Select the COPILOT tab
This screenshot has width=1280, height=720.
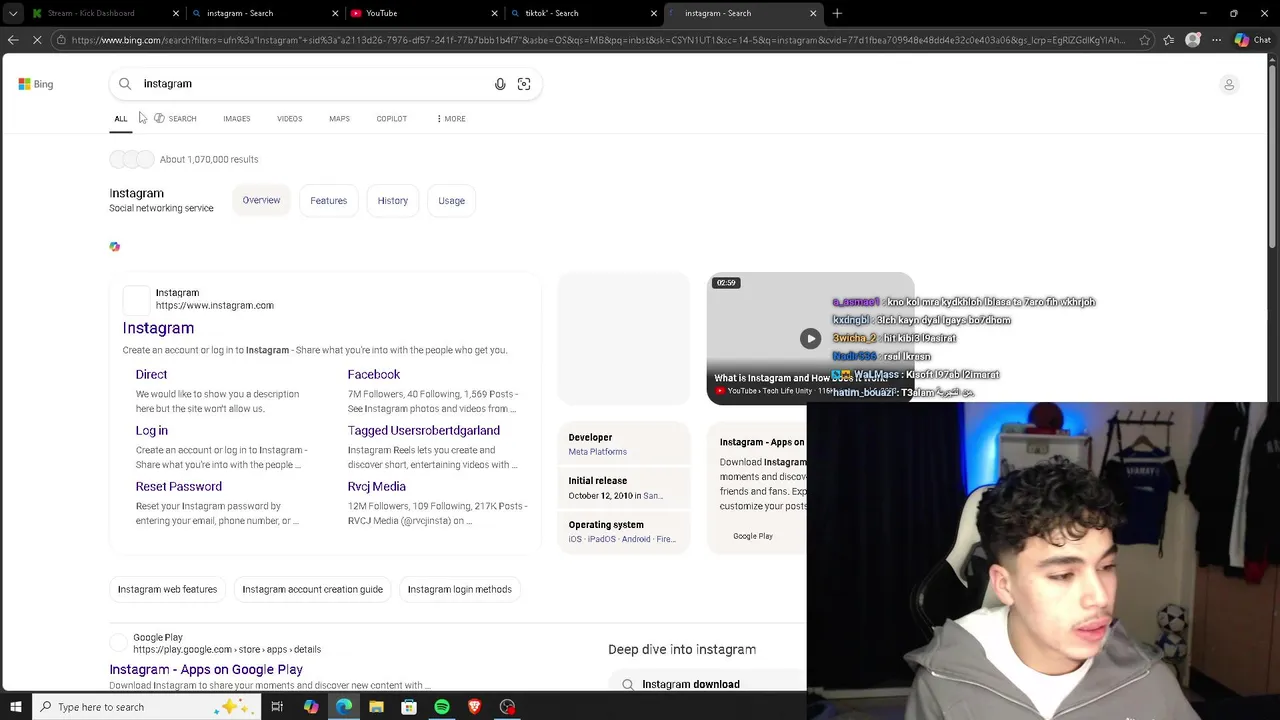[391, 119]
